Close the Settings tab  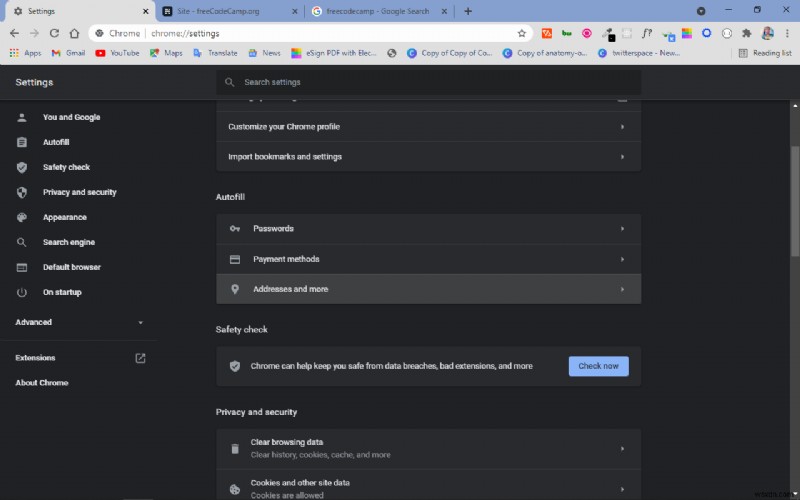tap(145, 11)
